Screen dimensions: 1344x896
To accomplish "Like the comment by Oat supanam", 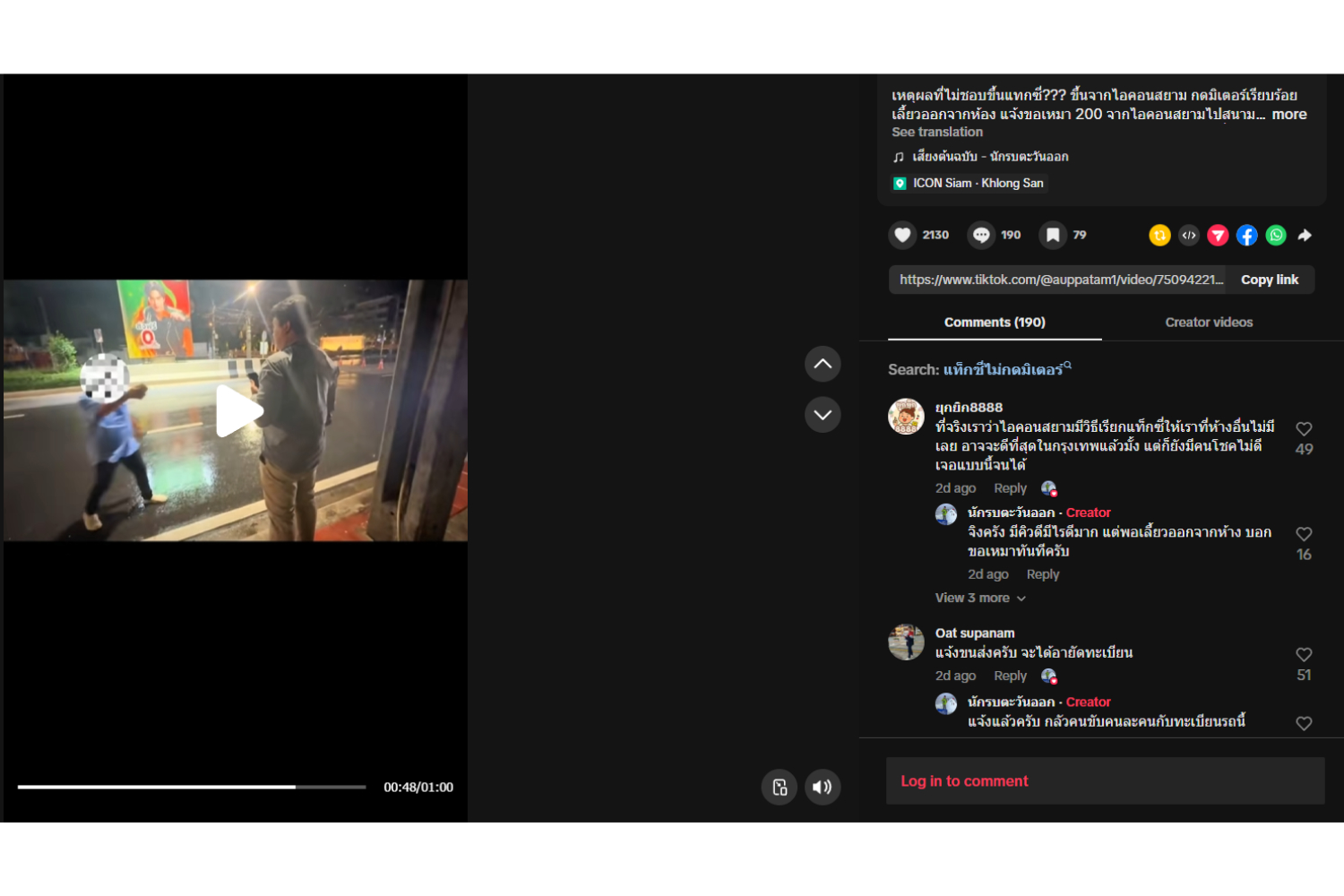I will 1304,655.
